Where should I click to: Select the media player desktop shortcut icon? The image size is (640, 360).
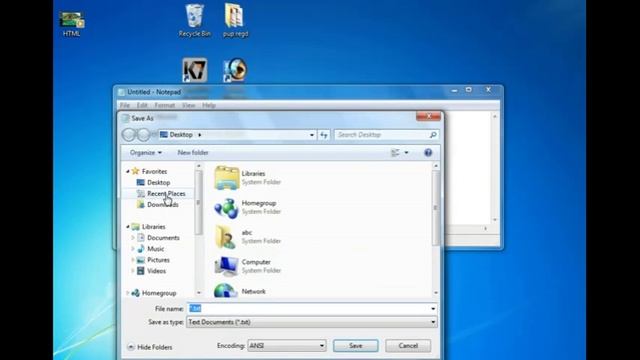[235, 70]
